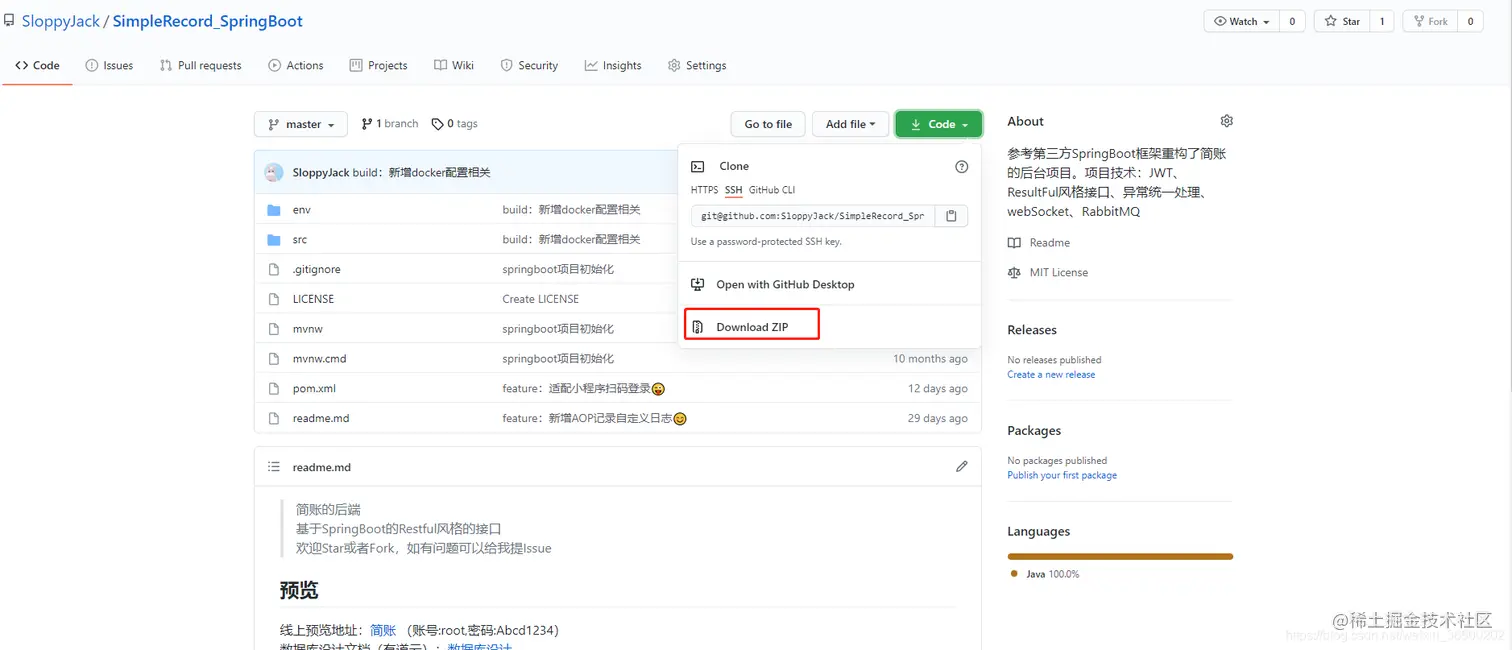Click the Java language bar

(1120, 556)
